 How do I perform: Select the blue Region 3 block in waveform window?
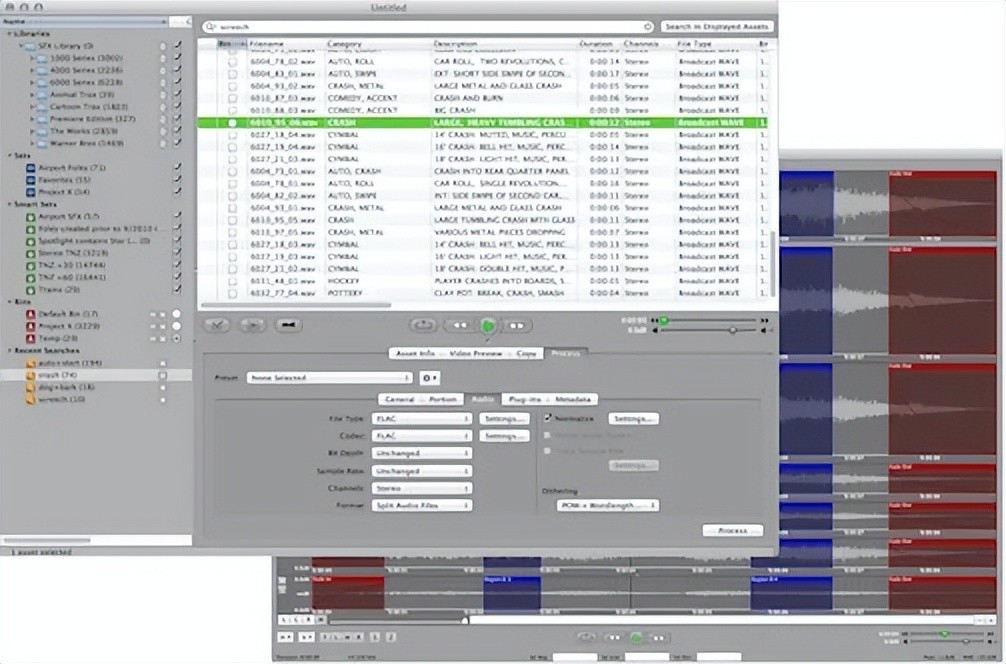tap(512, 593)
